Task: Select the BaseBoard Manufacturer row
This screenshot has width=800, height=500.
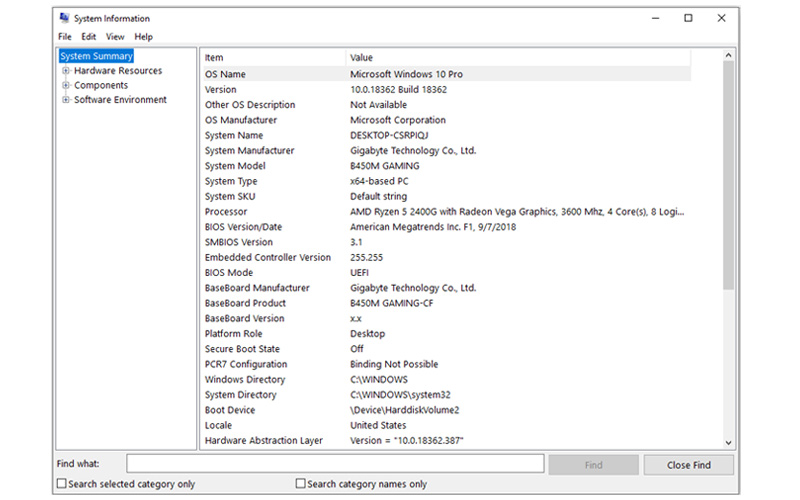Action: click(x=447, y=288)
